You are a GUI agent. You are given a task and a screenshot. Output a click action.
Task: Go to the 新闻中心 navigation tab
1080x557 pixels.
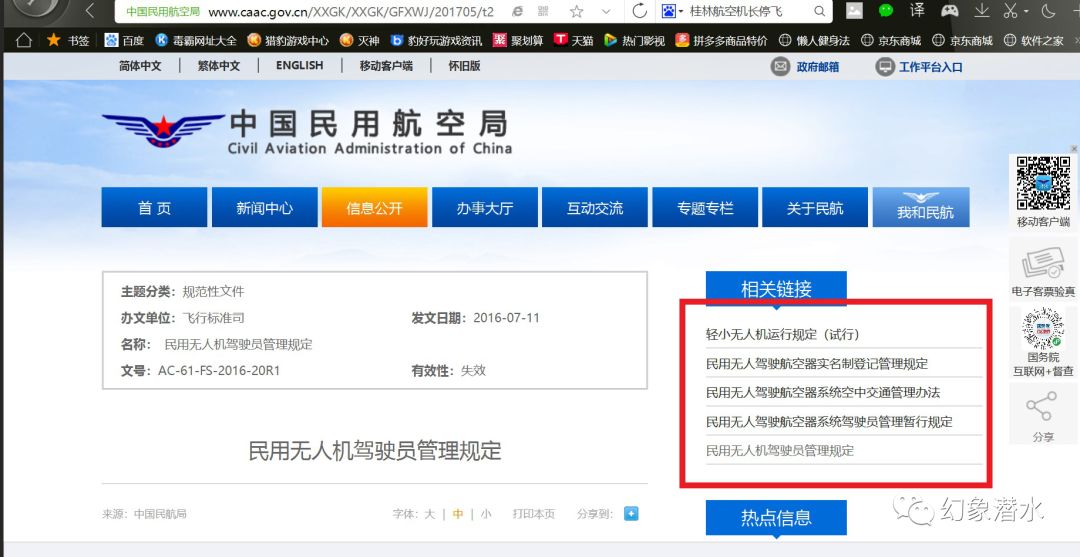coord(265,208)
